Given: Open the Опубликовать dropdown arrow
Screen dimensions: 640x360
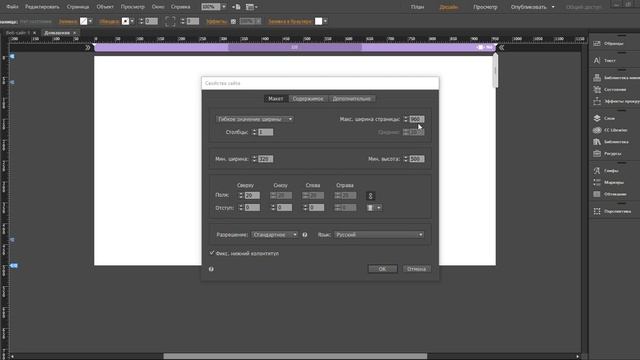Looking at the screenshot, I should click(553, 7).
